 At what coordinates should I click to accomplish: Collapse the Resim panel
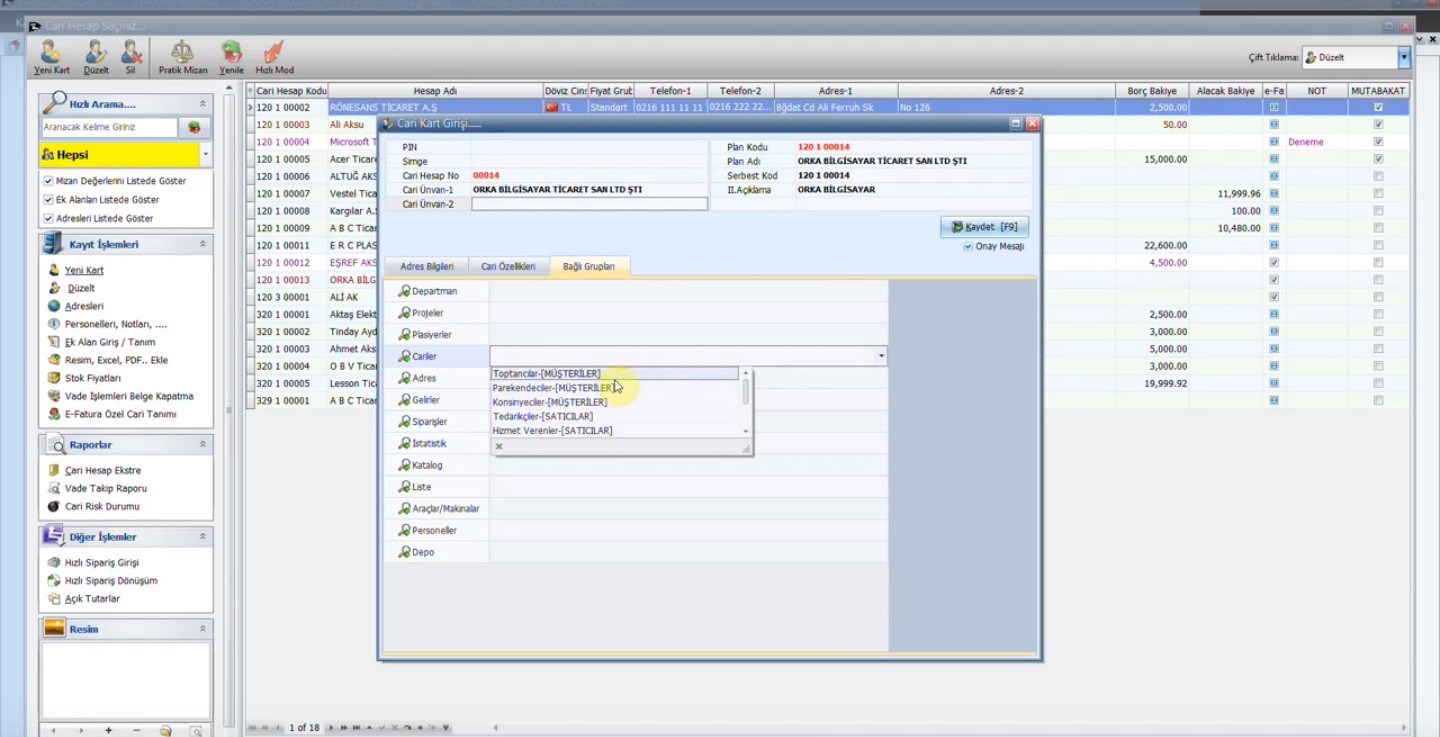coord(203,629)
